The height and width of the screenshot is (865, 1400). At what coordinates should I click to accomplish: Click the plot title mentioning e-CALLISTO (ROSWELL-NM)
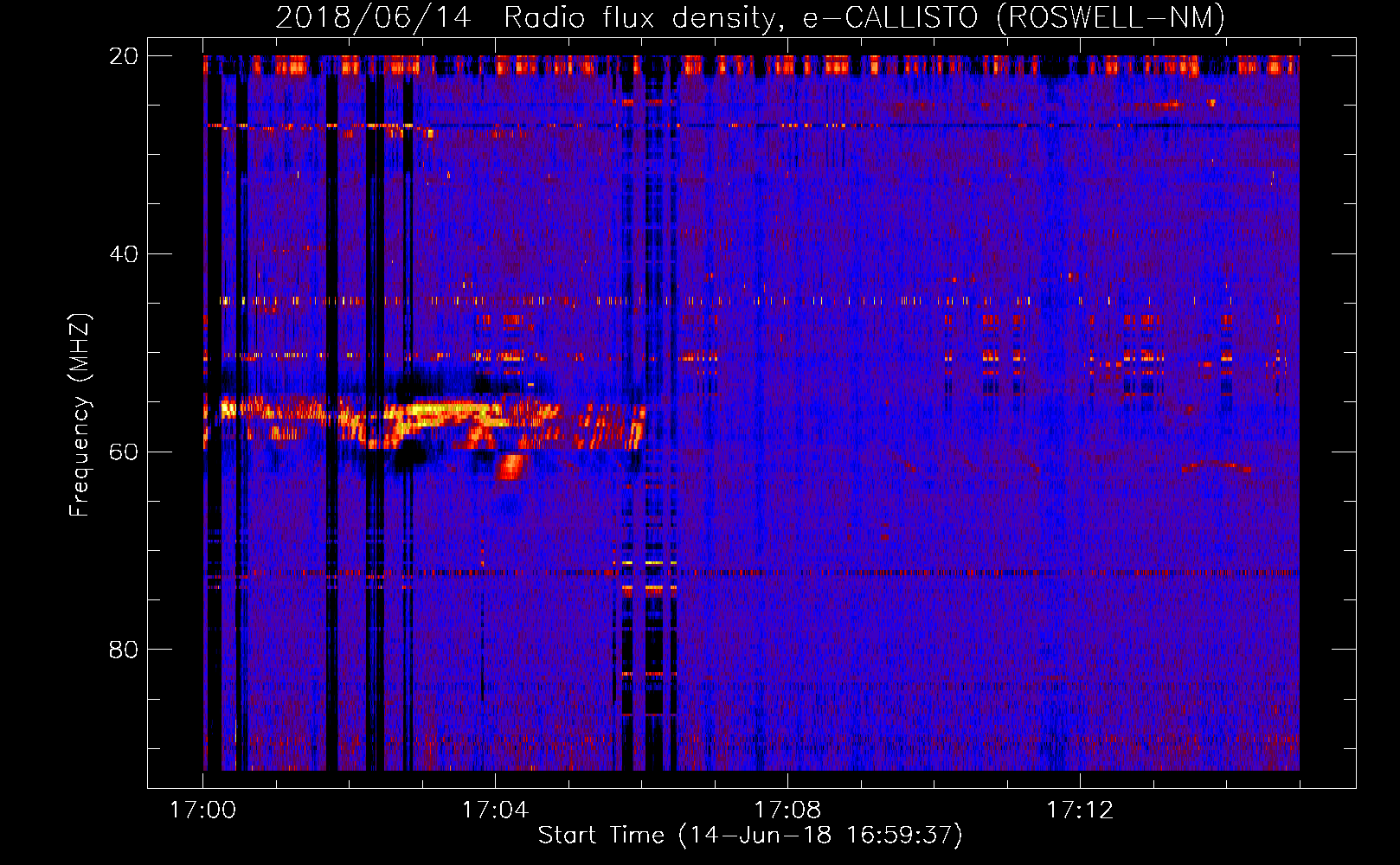750,17
